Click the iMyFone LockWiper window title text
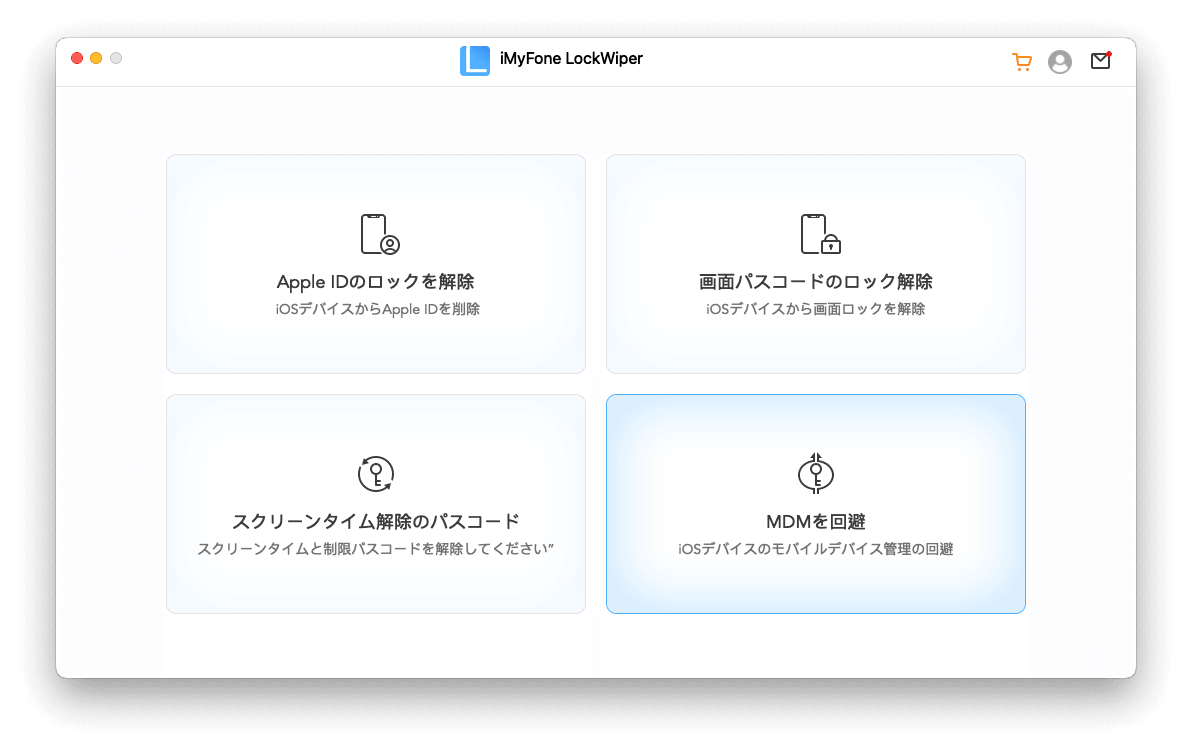Image resolution: width=1192 pixels, height=752 pixels. click(x=571, y=59)
